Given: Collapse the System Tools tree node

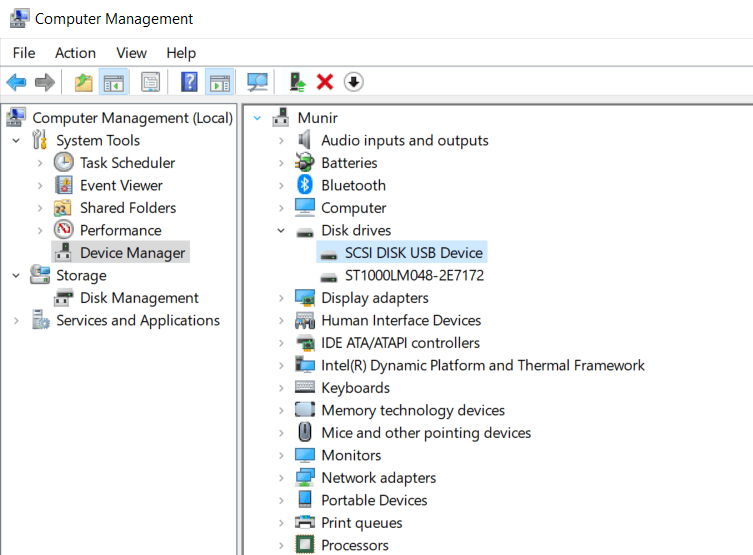Looking at the screenshot, I should [16, 141].
